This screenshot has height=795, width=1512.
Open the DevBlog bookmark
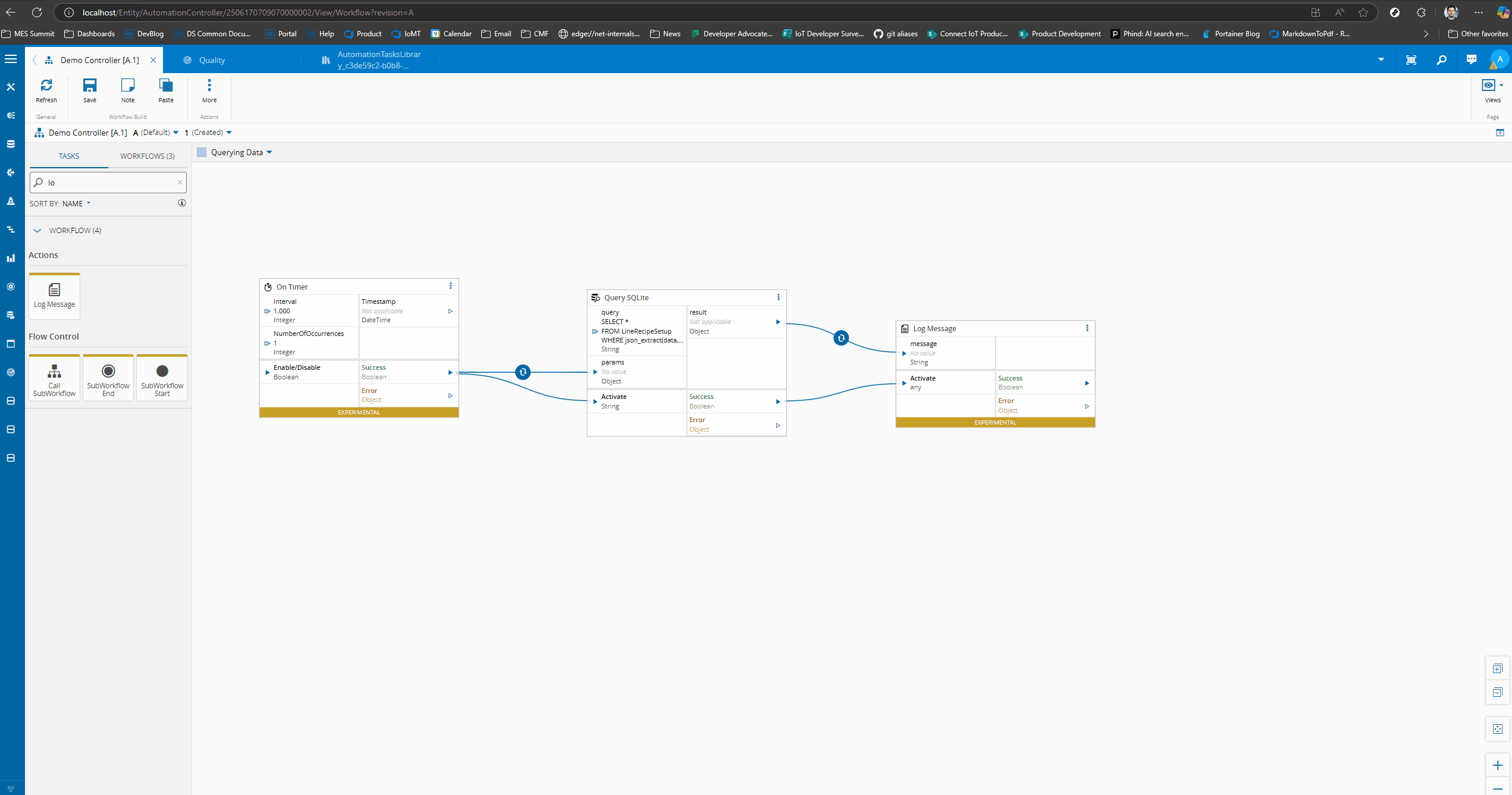coord(144,34)
